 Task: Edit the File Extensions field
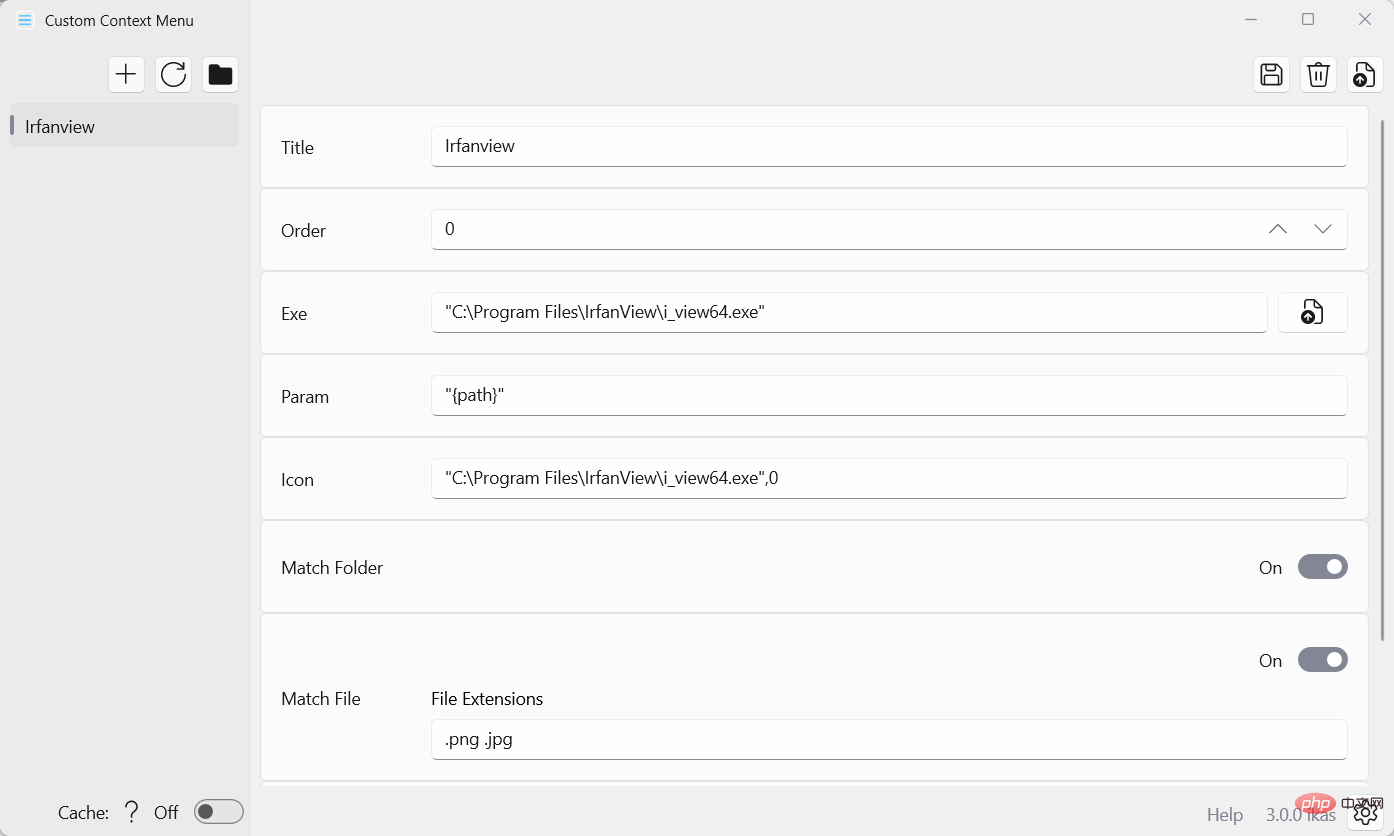coord(889,739)
